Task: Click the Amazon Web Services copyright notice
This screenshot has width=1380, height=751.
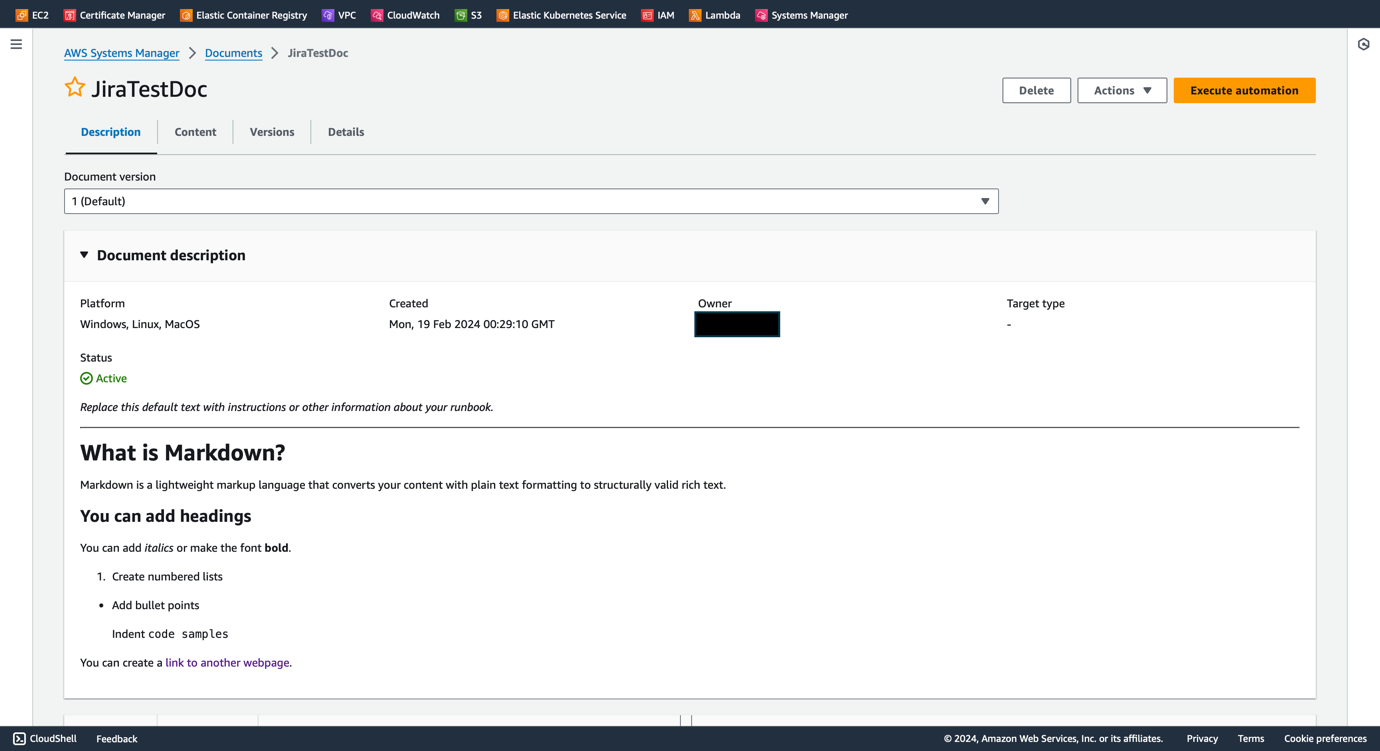Action: [1053, 739]
